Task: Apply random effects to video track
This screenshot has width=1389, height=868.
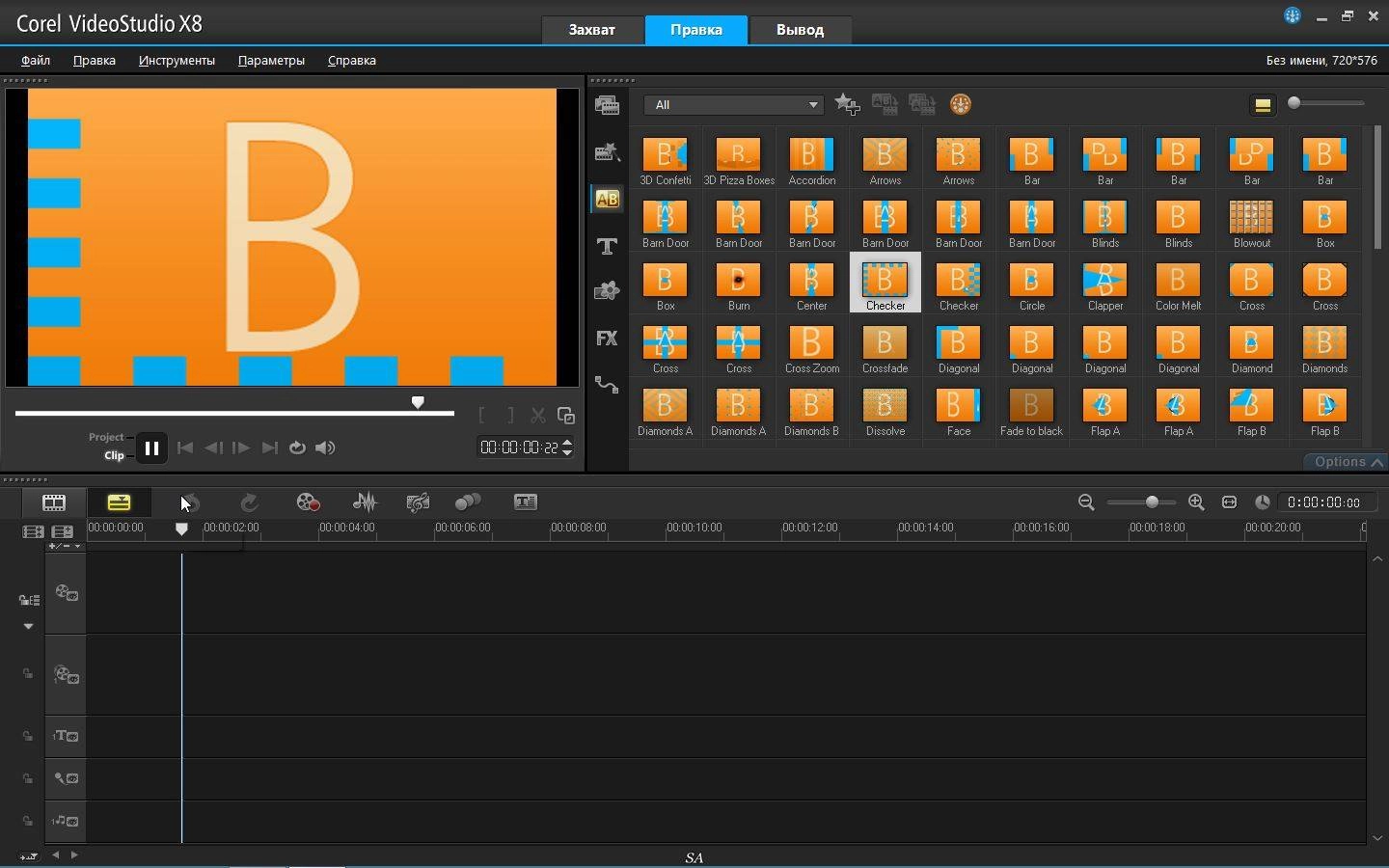Action: (x=922, y=104)
